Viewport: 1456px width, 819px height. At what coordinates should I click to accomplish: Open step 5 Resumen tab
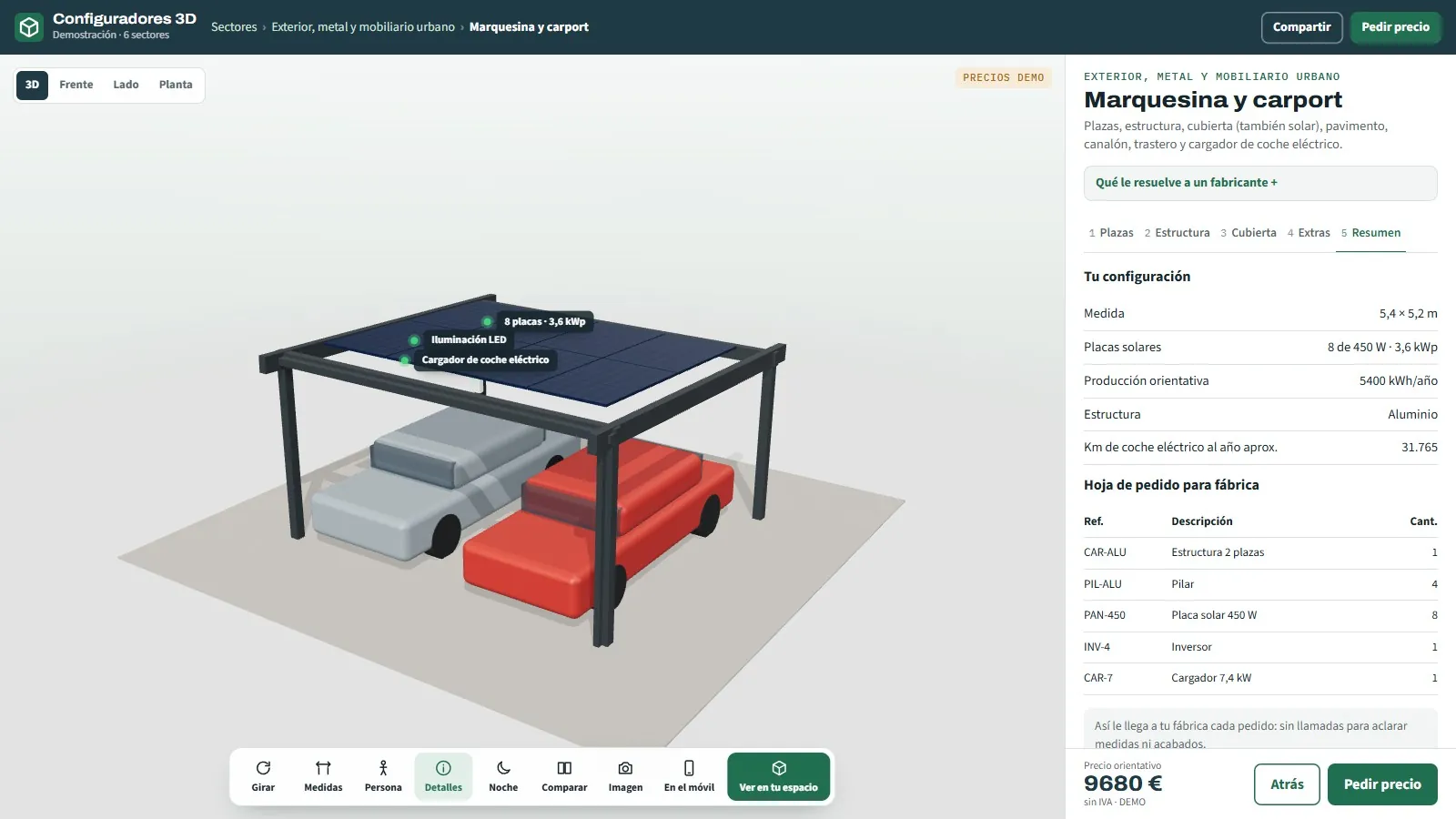pos(1370,233)
